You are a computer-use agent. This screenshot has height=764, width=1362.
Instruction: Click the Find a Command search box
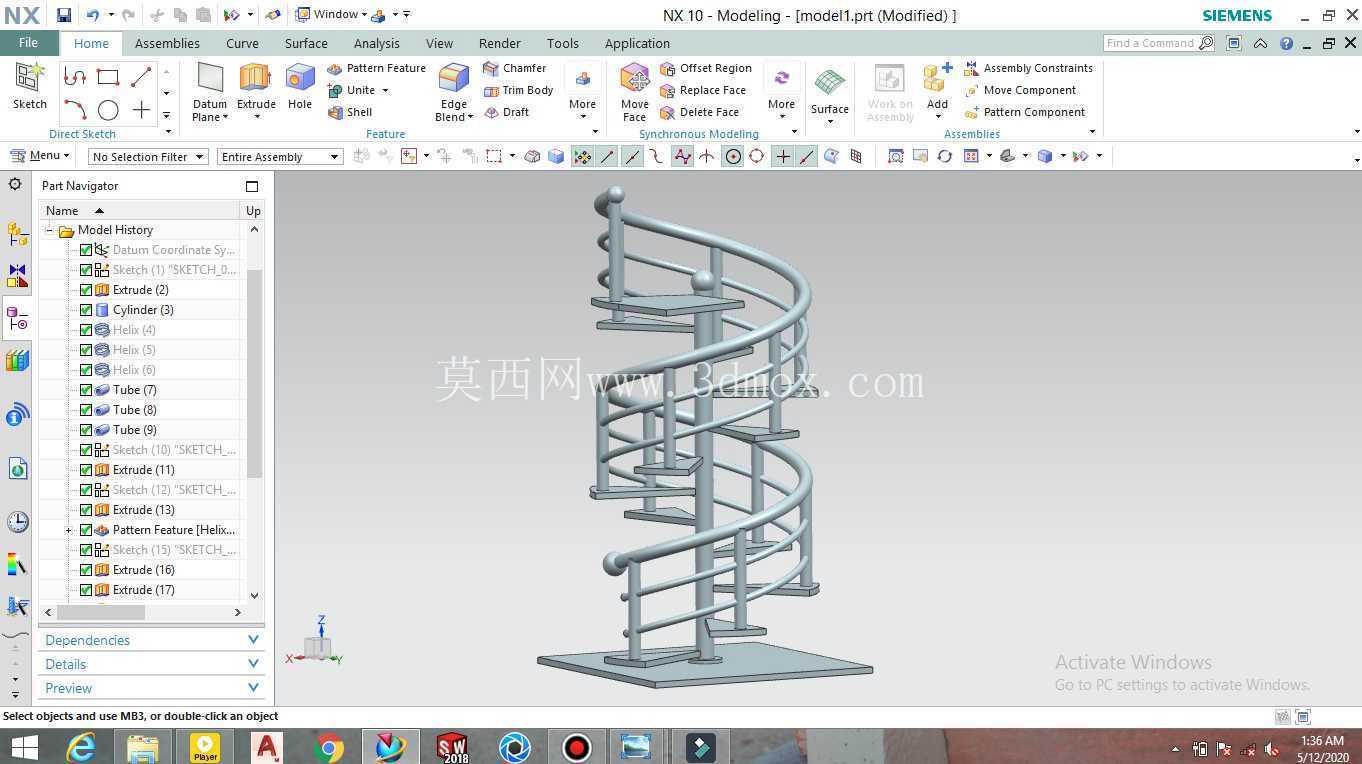click(x=1150, y=43)
